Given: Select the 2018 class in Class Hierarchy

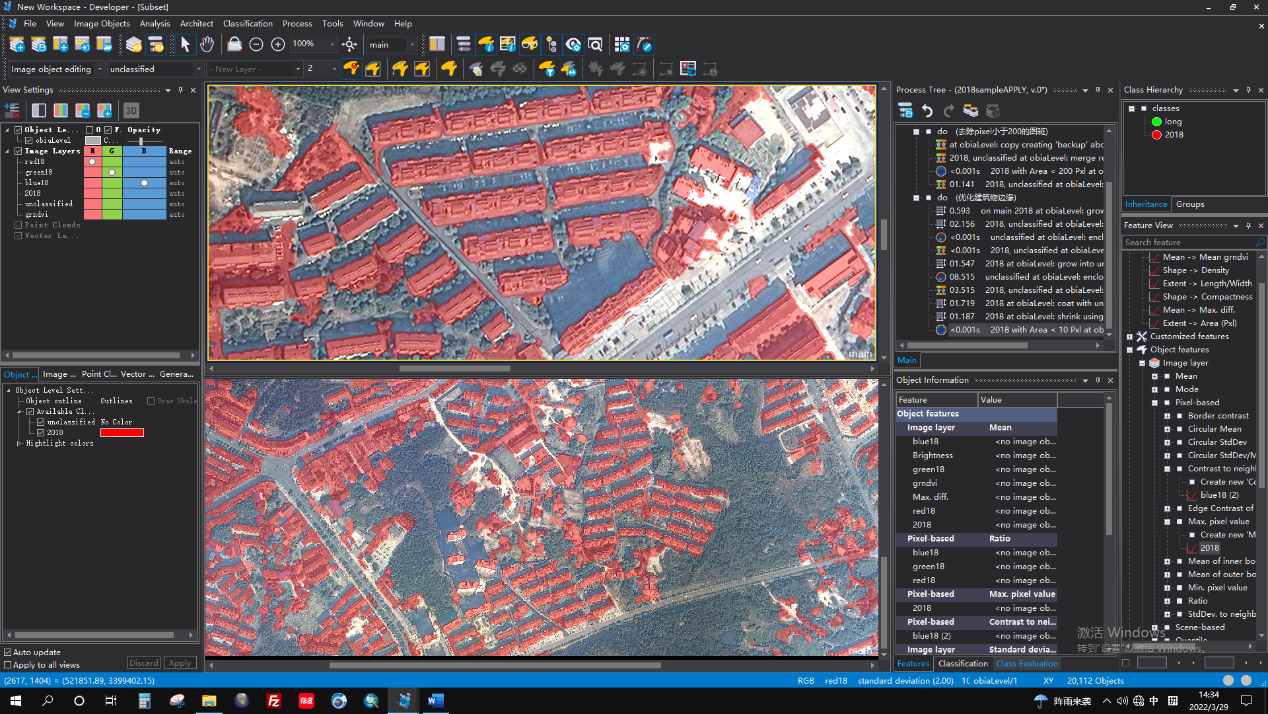Looking at the screenshot, I should pos(1173,134).
